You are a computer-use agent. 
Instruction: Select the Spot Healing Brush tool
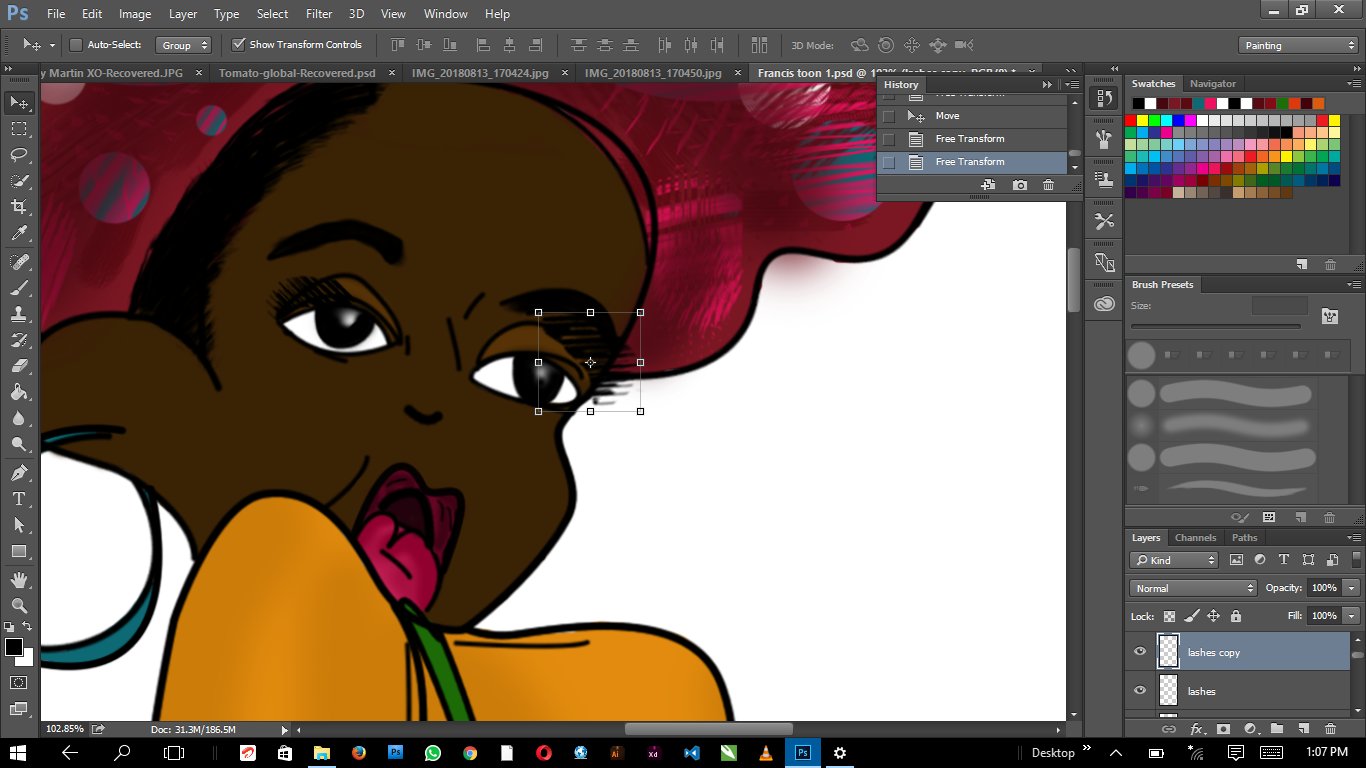coord(19,262)
